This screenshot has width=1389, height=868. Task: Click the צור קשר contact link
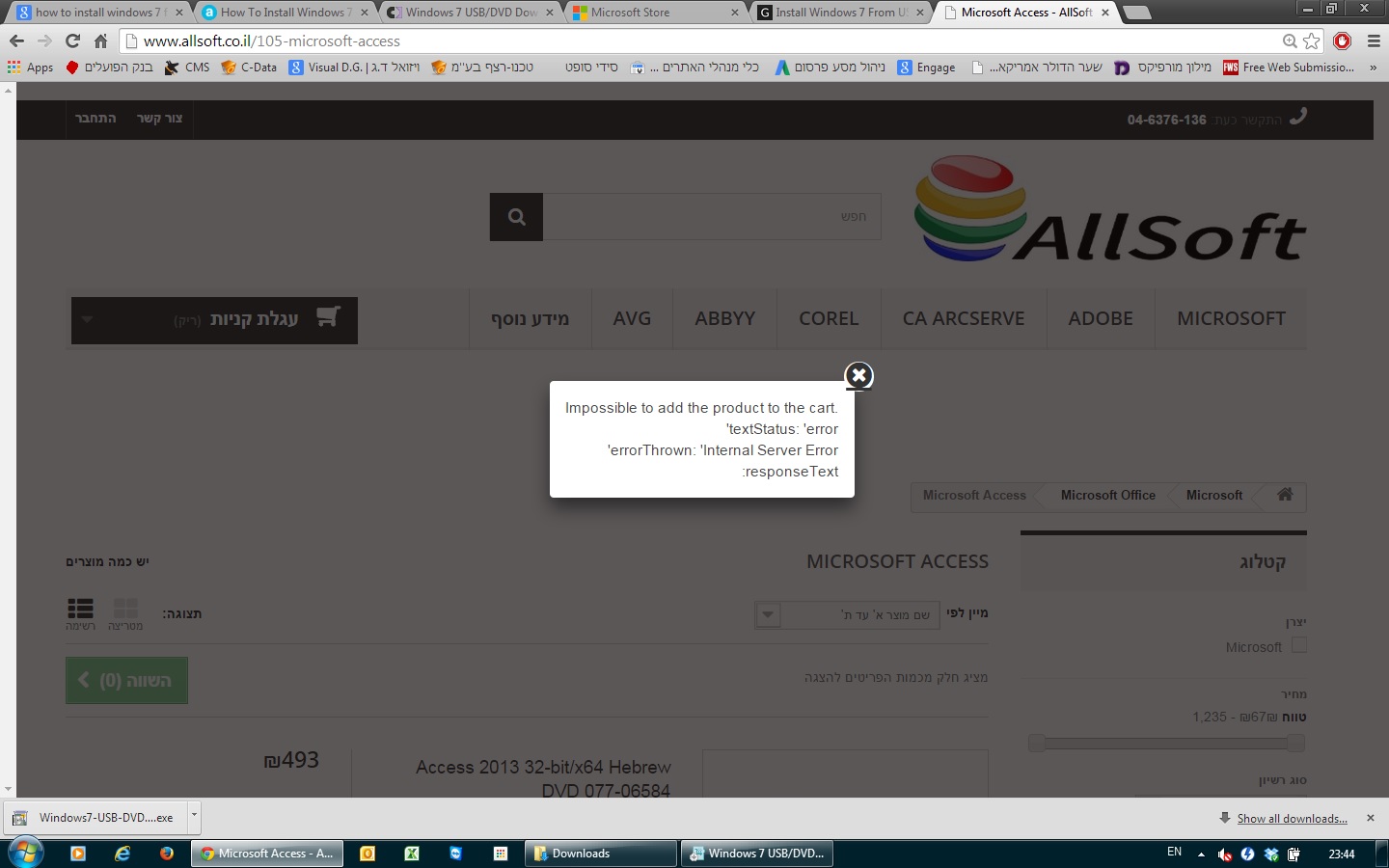pos(159,119)
